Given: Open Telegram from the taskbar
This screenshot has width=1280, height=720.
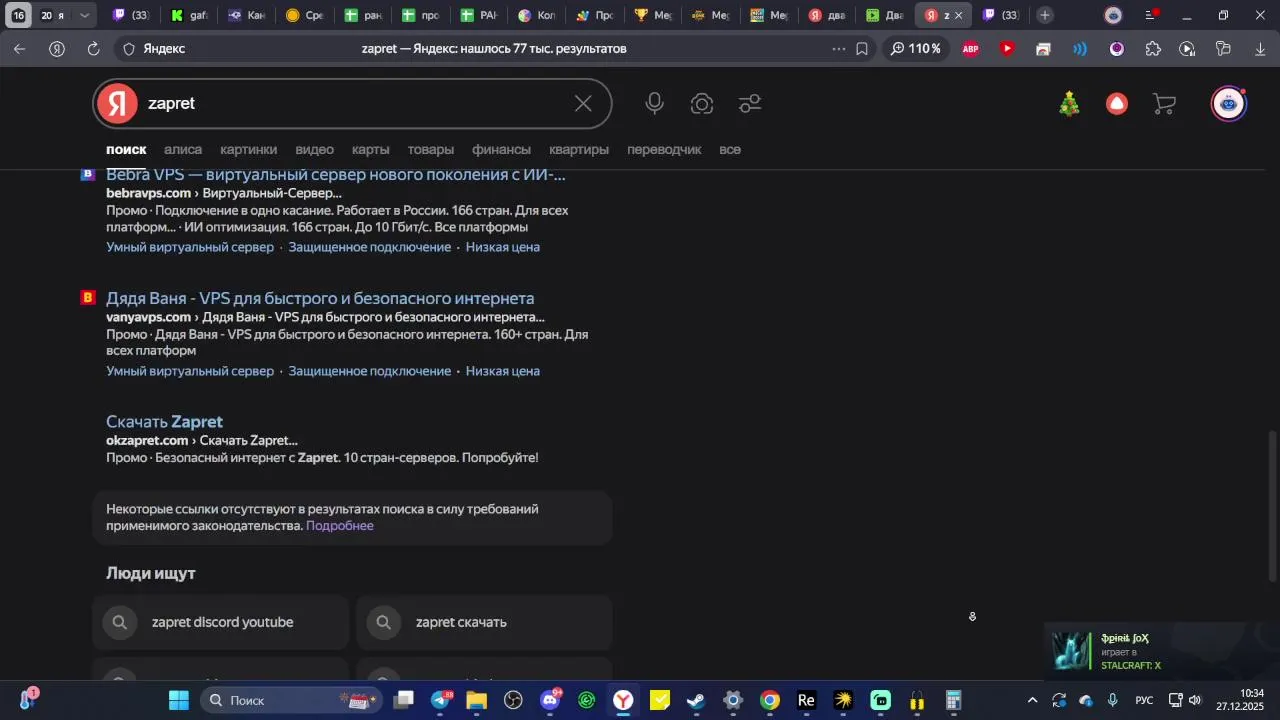Looking at the screenshot, I should tap(441, 700).
